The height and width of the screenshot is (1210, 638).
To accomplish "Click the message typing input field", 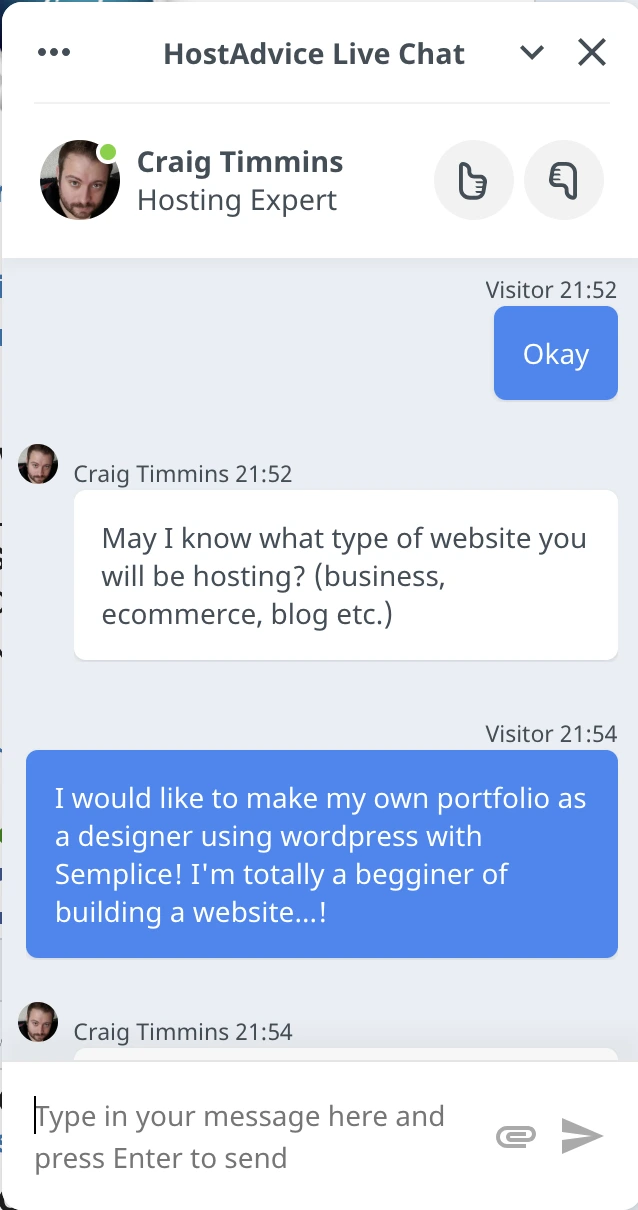I will 240,1135.
